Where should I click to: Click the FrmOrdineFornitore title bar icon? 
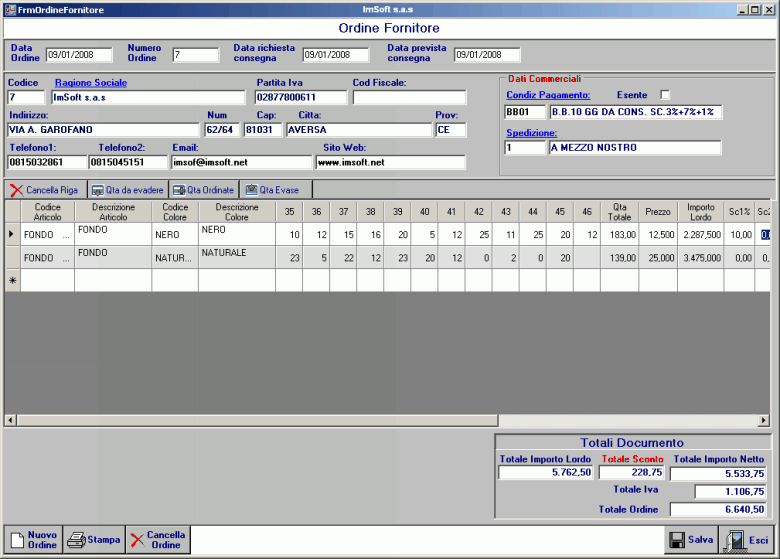tap(10, 9)
